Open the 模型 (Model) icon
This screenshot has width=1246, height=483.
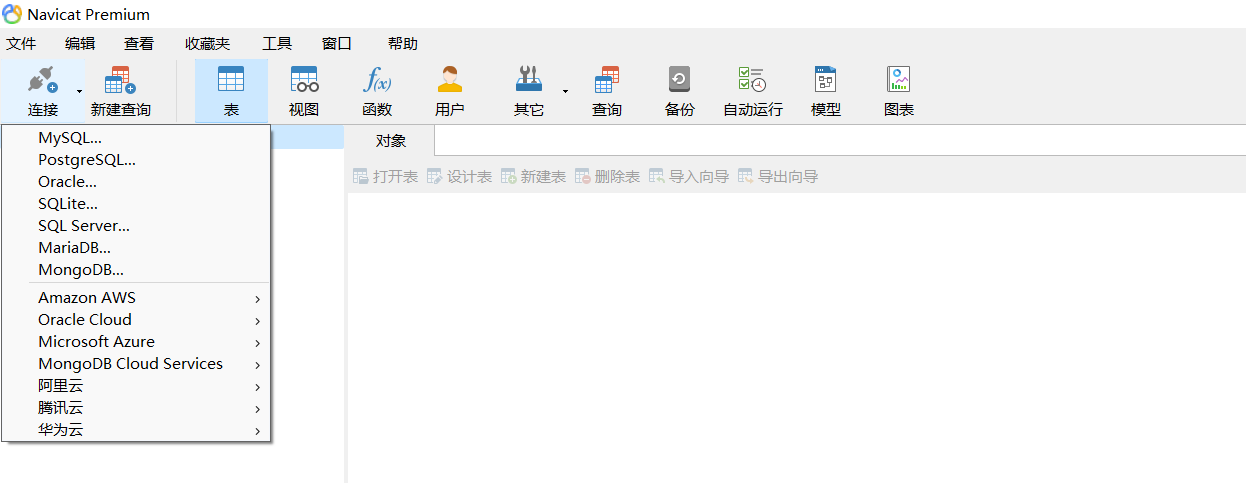[825, 80]
